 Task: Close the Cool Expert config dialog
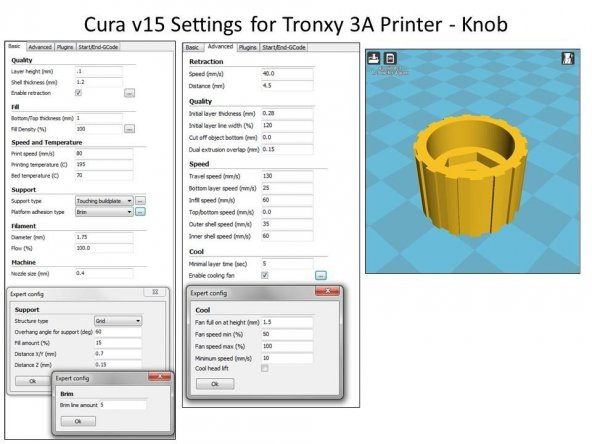(327, 291)
